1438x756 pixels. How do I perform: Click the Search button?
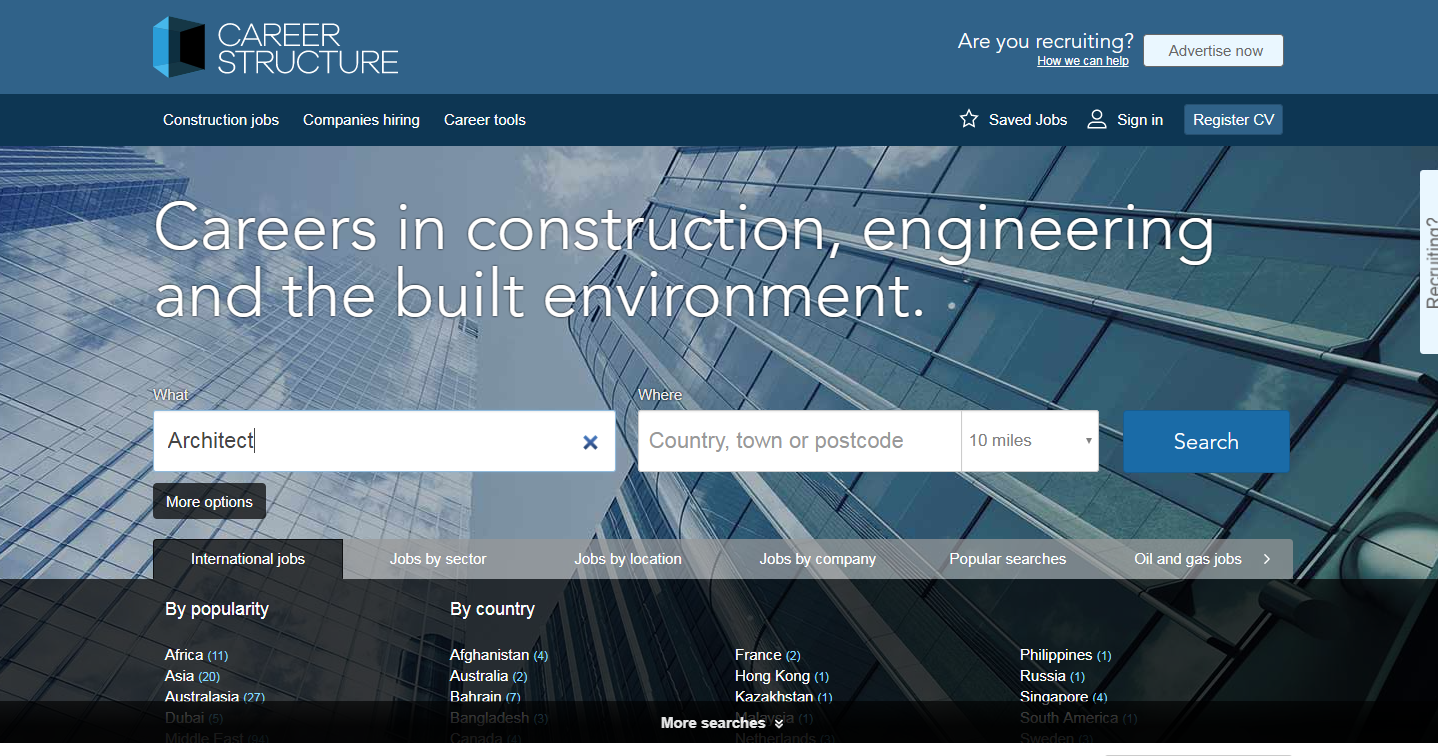1205,440
